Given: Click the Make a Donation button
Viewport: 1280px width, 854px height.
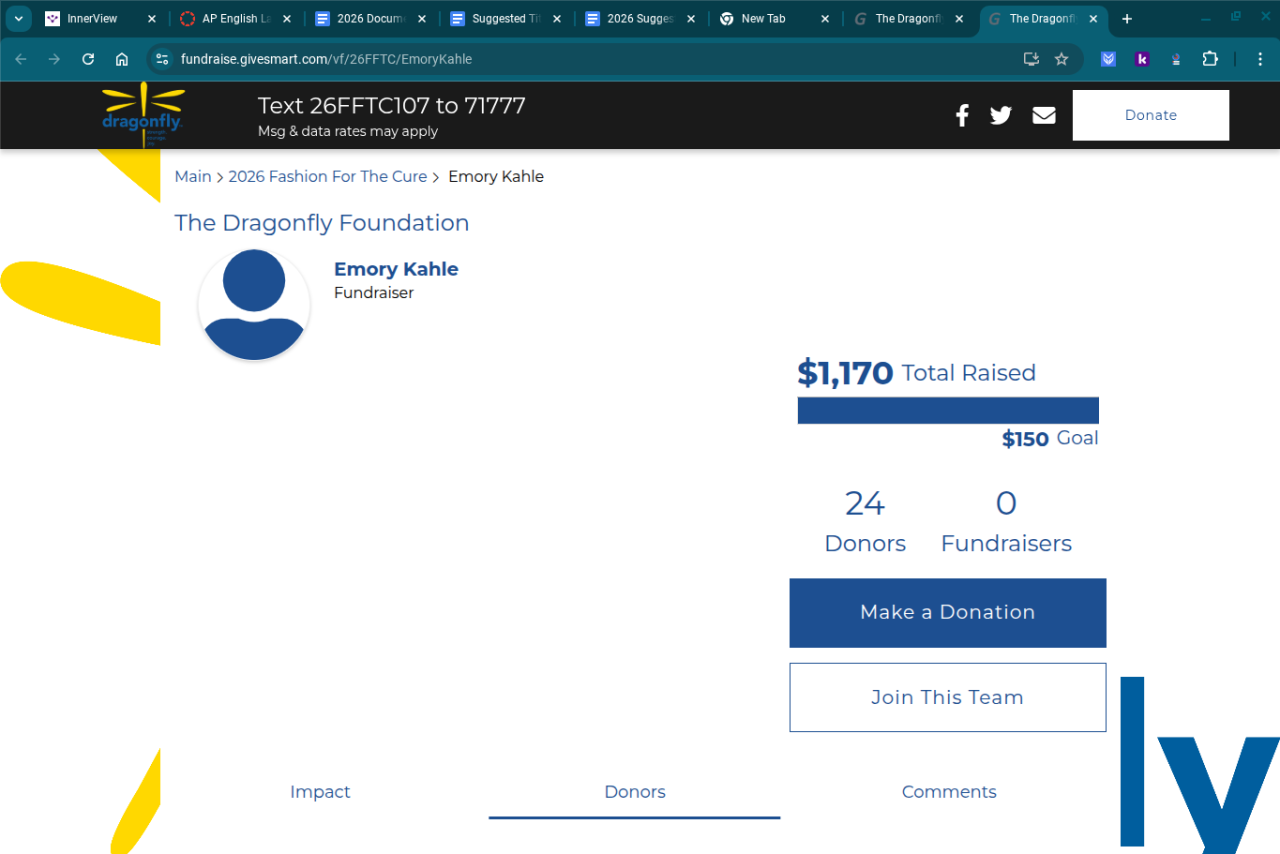Looking at the screenshot, I should click(948, 613).
